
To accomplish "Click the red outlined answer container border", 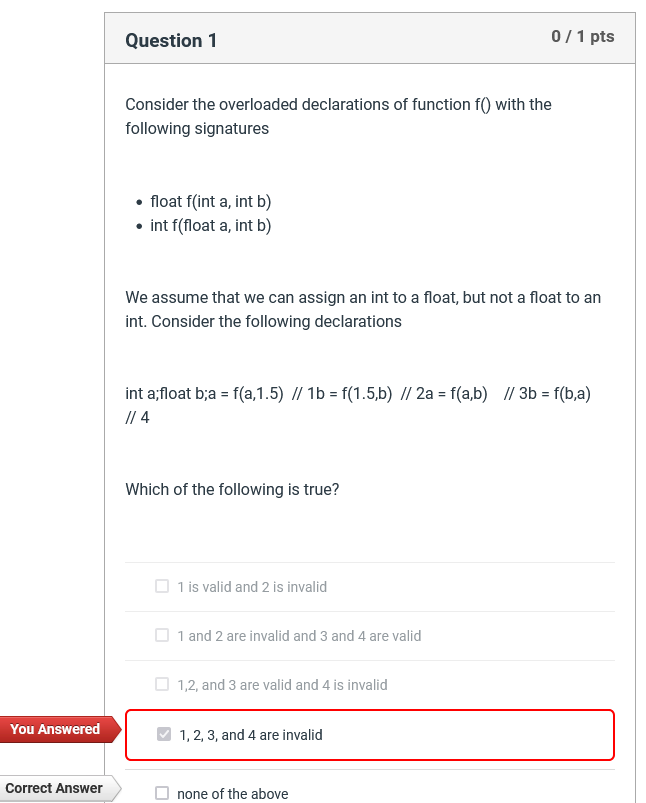I will (369, 709).
